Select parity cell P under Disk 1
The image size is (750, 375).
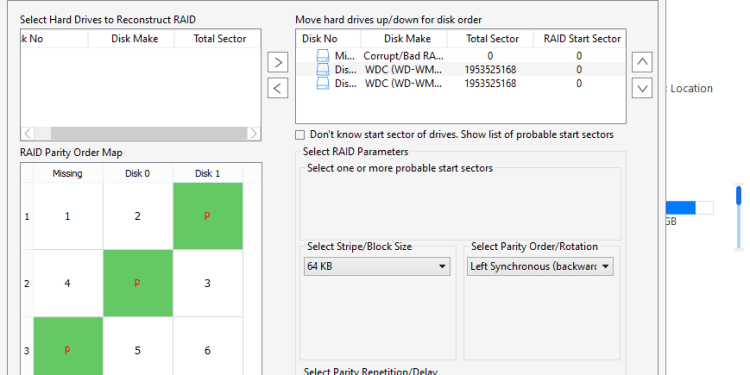click(x=208, y=216)
